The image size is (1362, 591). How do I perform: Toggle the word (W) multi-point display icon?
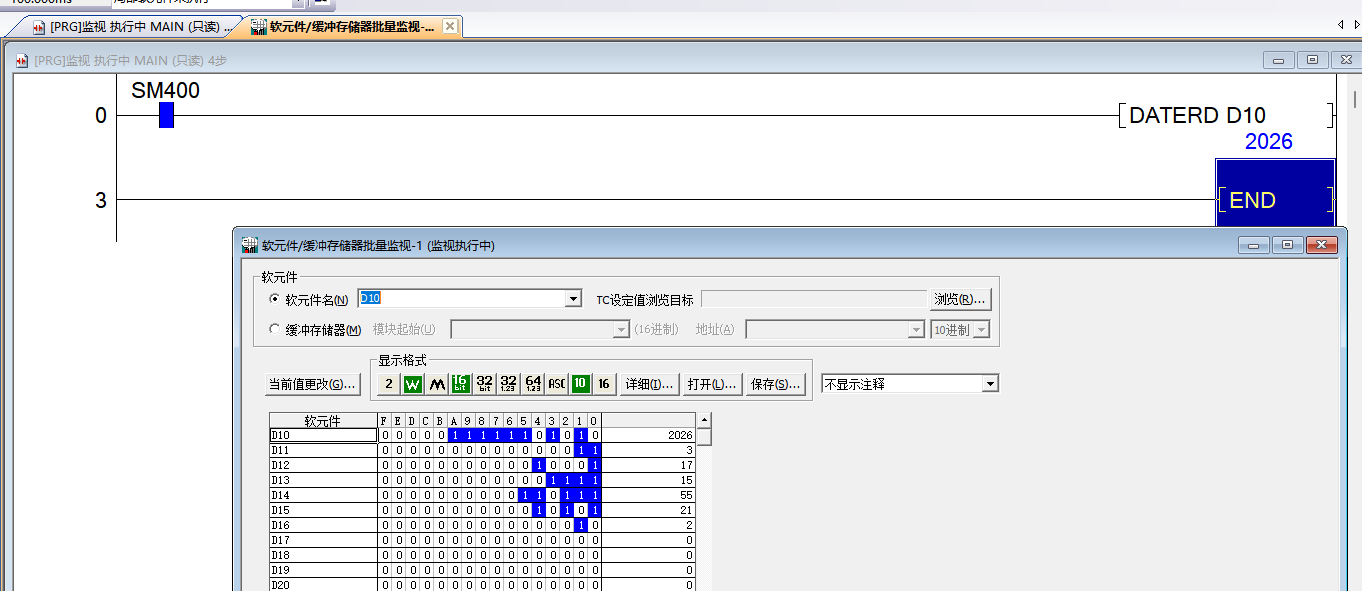pyautogui.click(x=413, y=384)
